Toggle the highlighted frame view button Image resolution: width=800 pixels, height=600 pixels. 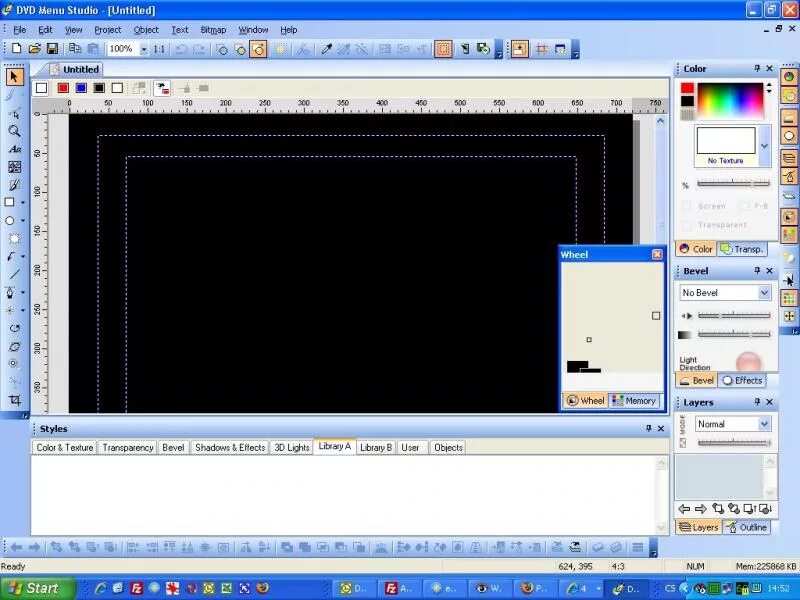(520, 49)
